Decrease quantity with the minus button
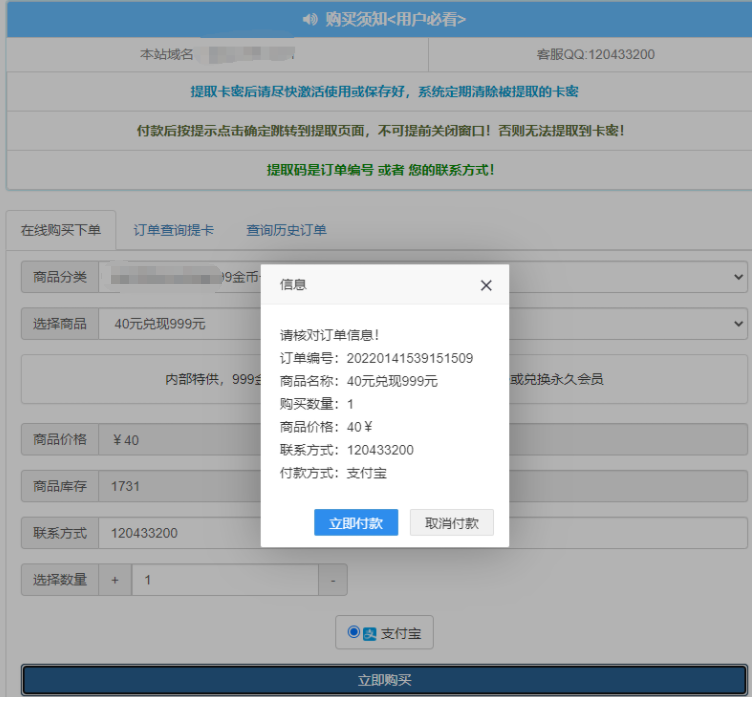752x701 pixels. tap(333, 580)
